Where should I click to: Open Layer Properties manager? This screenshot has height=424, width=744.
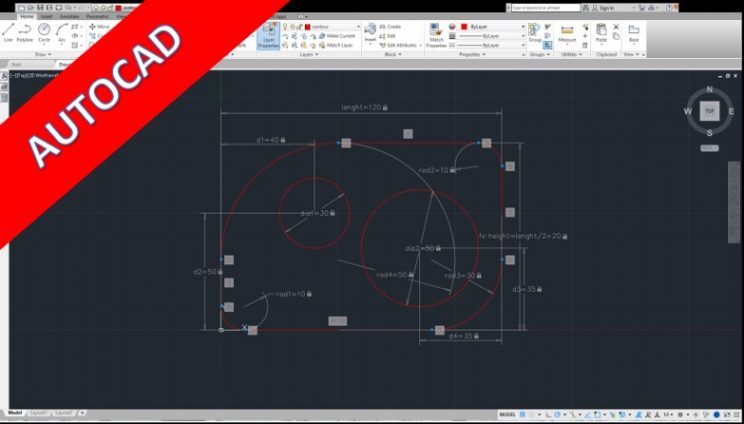pos(268,35)
